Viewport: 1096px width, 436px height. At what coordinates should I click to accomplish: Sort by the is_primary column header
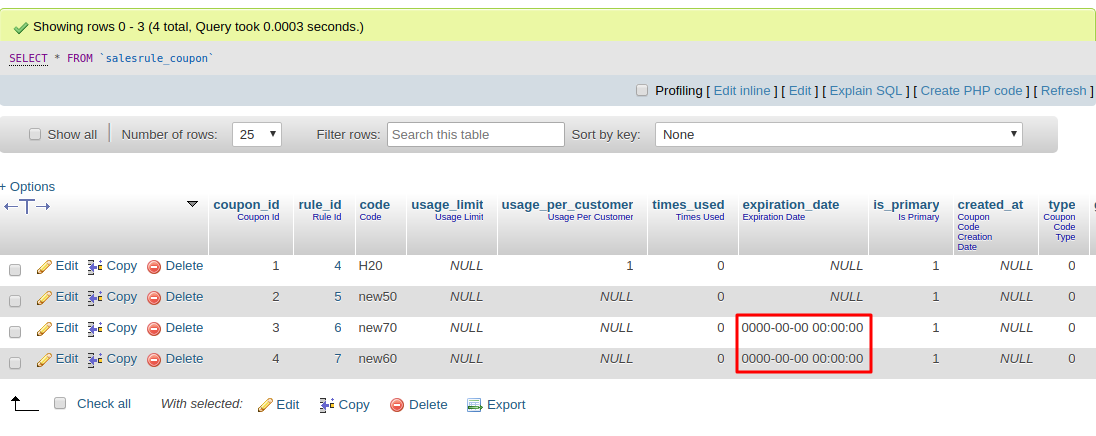[x=906, y=205]
